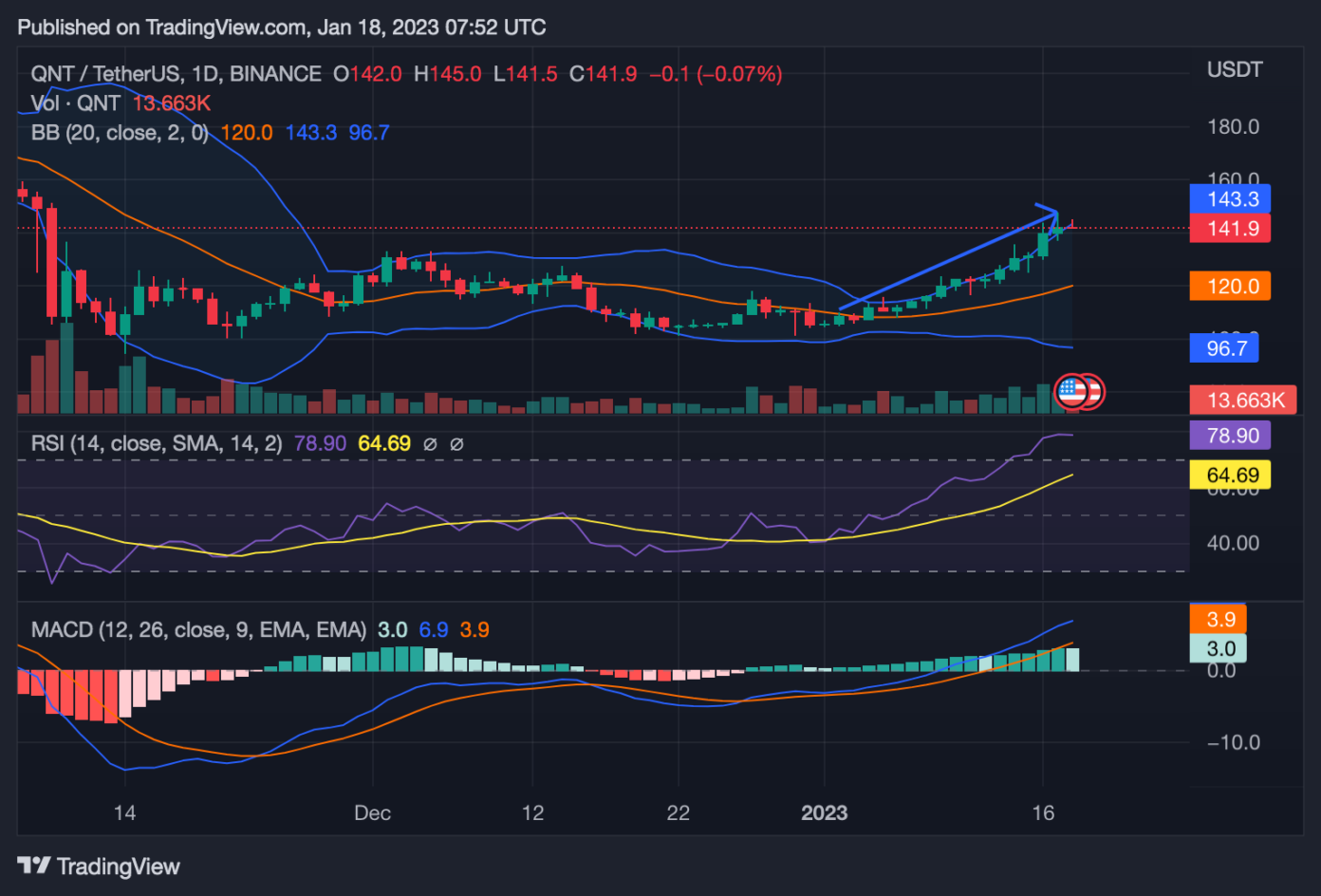Click the TradingView logo at bottom
This screenshot has width=1321, height=896.
pos(99,866)
